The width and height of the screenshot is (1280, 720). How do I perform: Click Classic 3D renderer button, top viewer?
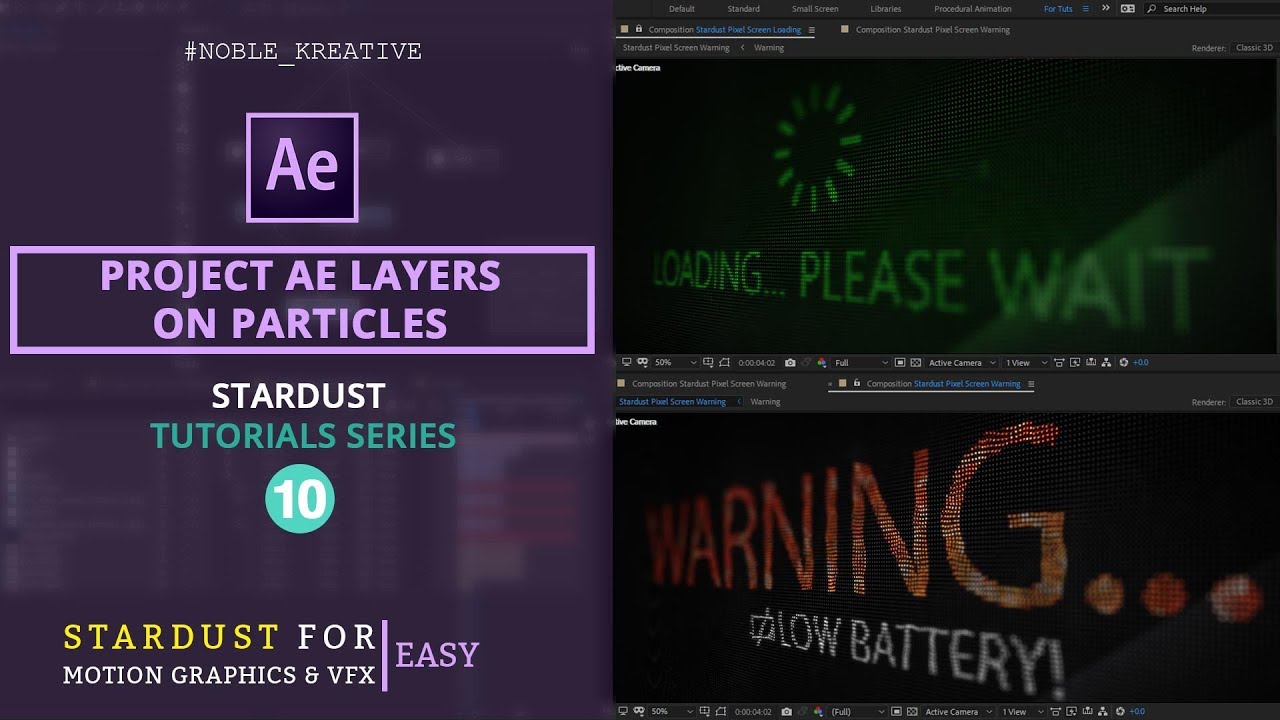pyautogui.click(x=1254, y=48)
